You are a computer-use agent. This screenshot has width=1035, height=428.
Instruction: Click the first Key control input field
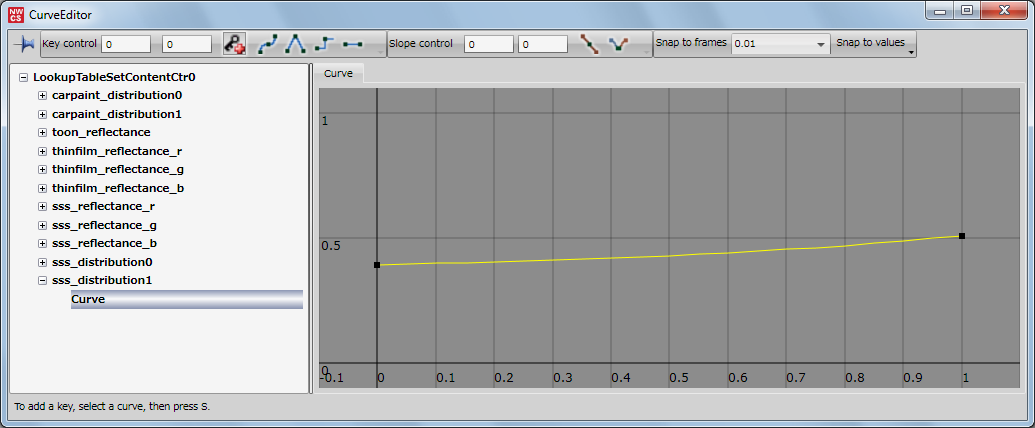126,44
